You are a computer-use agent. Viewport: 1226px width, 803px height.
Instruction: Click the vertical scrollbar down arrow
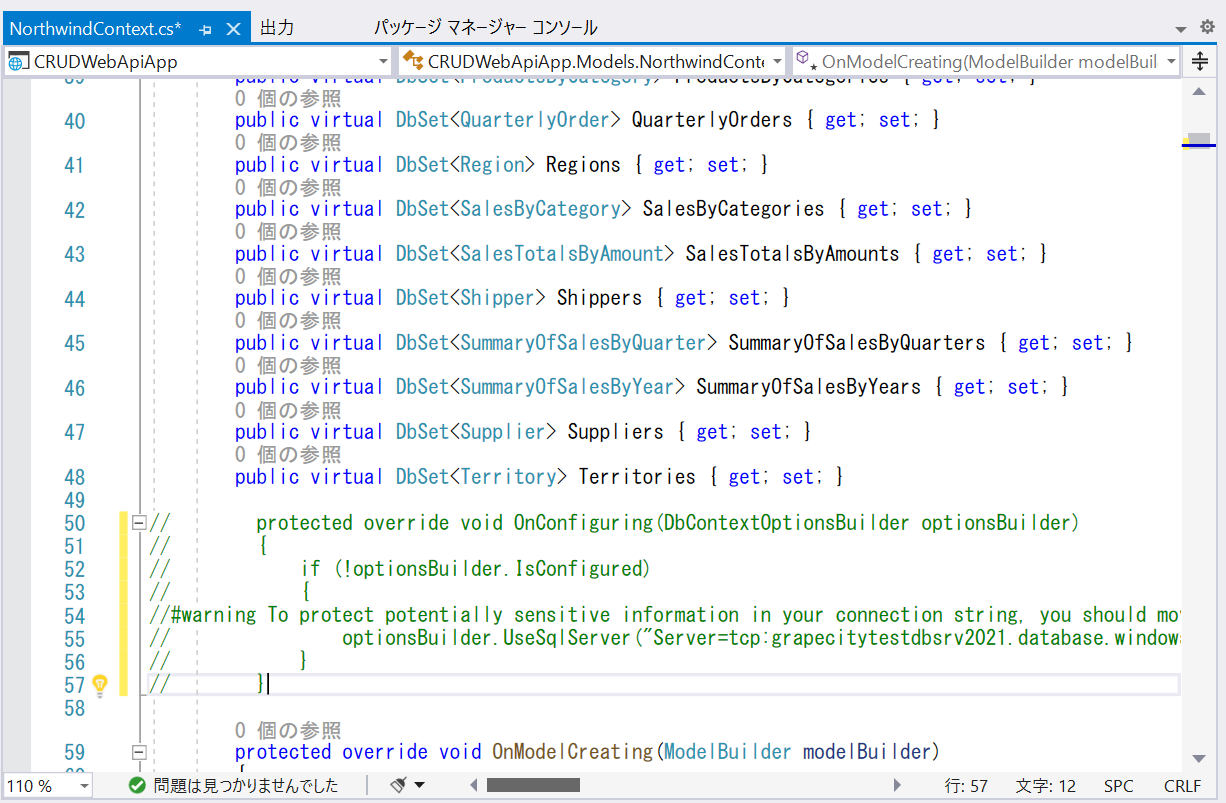click(x=1197, y=760)
